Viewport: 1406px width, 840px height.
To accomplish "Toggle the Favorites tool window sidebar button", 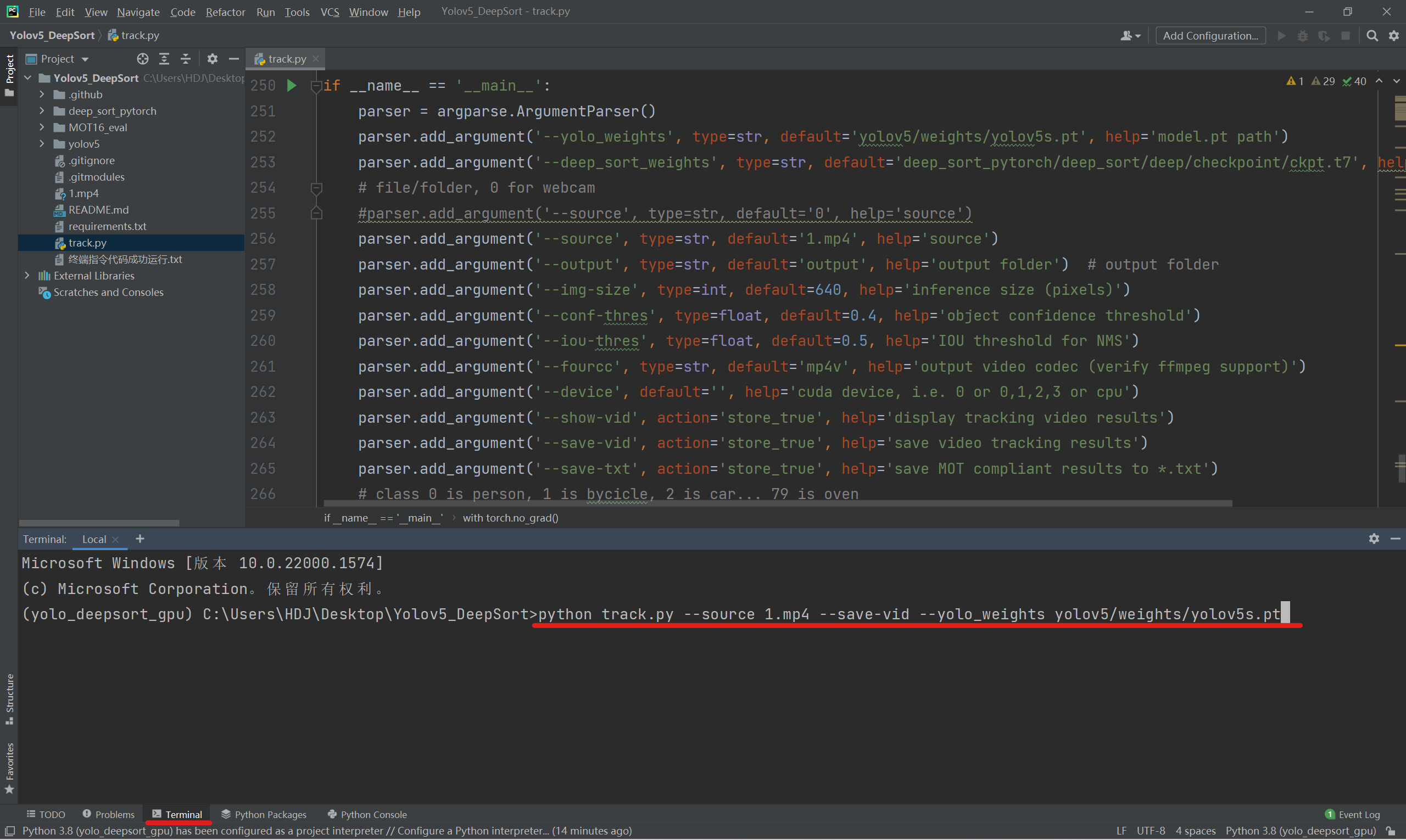I will 10,769.
